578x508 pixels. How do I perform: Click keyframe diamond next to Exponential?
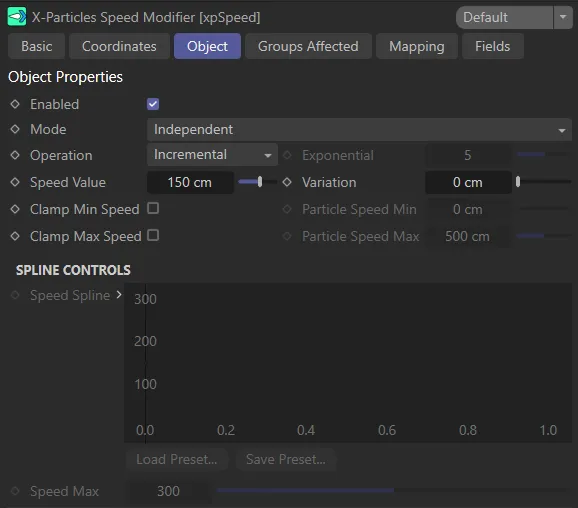[287, 155]
